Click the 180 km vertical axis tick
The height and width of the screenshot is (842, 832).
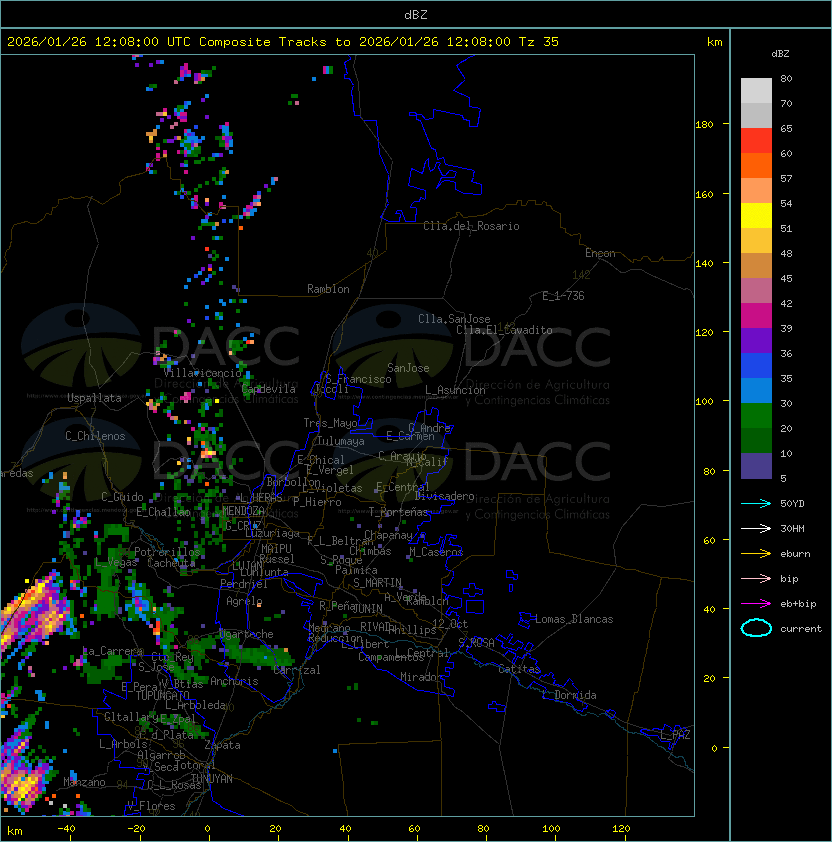click(704, 125)
